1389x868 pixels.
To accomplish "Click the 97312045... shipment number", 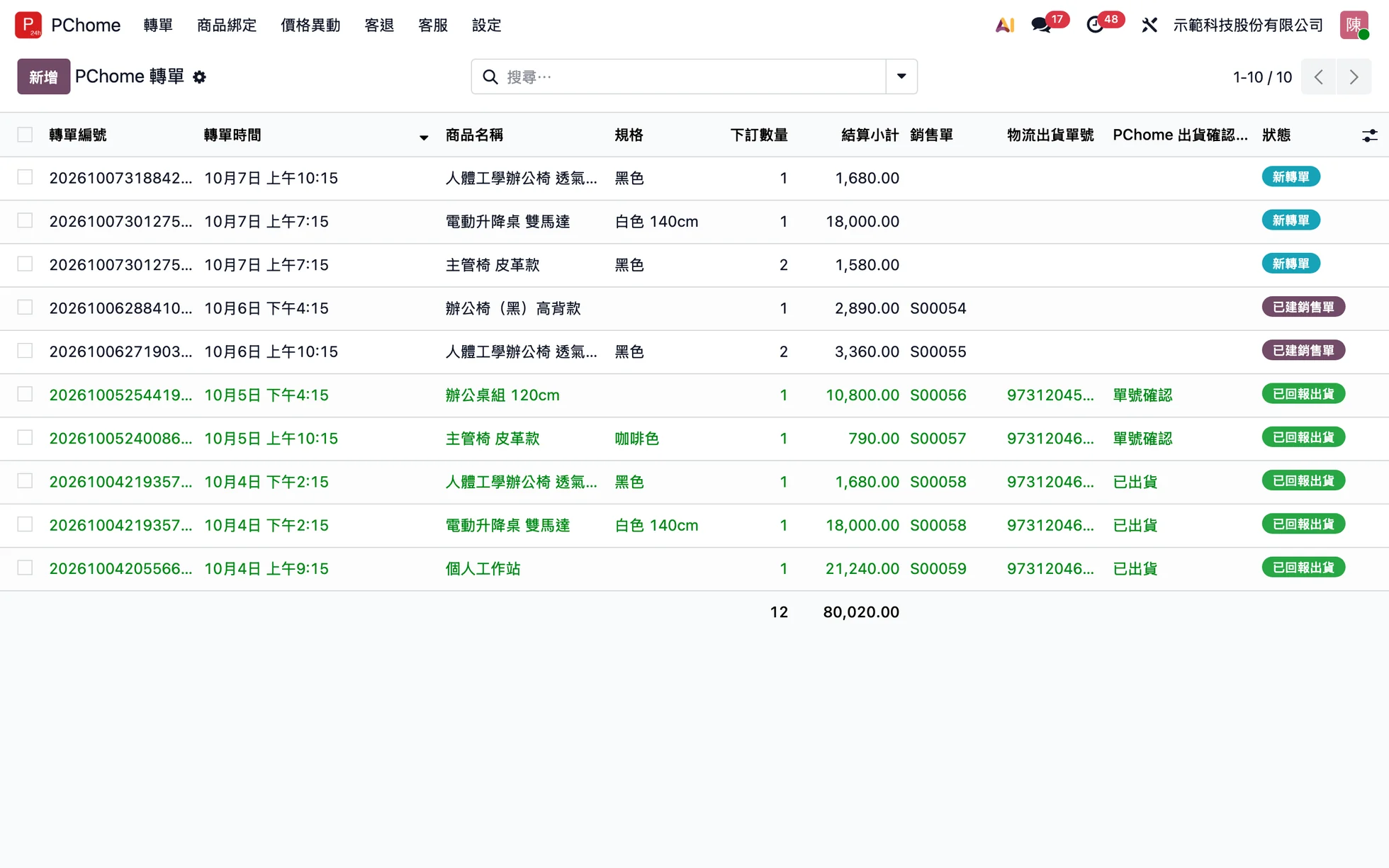I will 1050,395.
